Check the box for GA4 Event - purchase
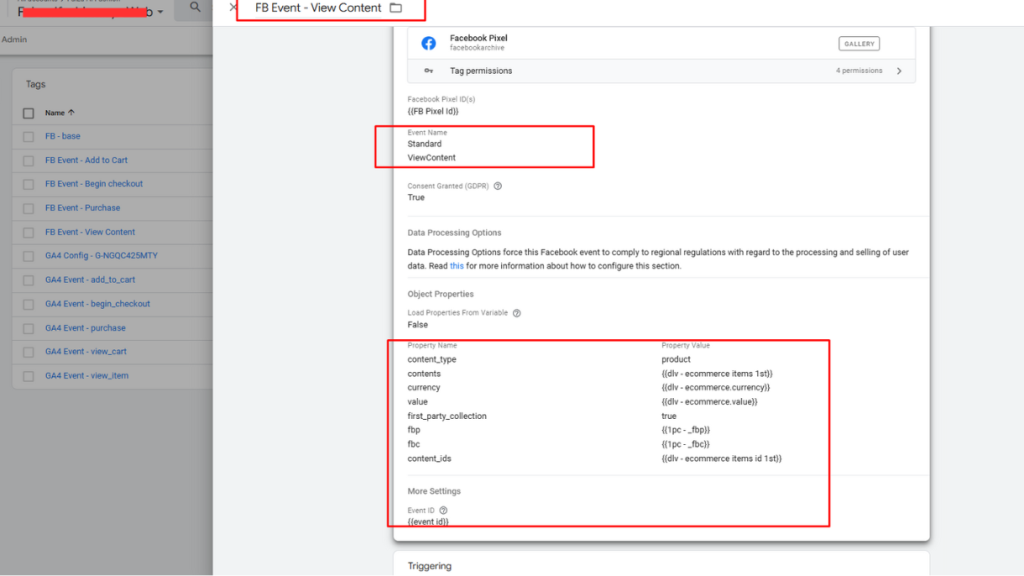The height and width of the screenshot is (576, 1024). [x=28, y=328]
